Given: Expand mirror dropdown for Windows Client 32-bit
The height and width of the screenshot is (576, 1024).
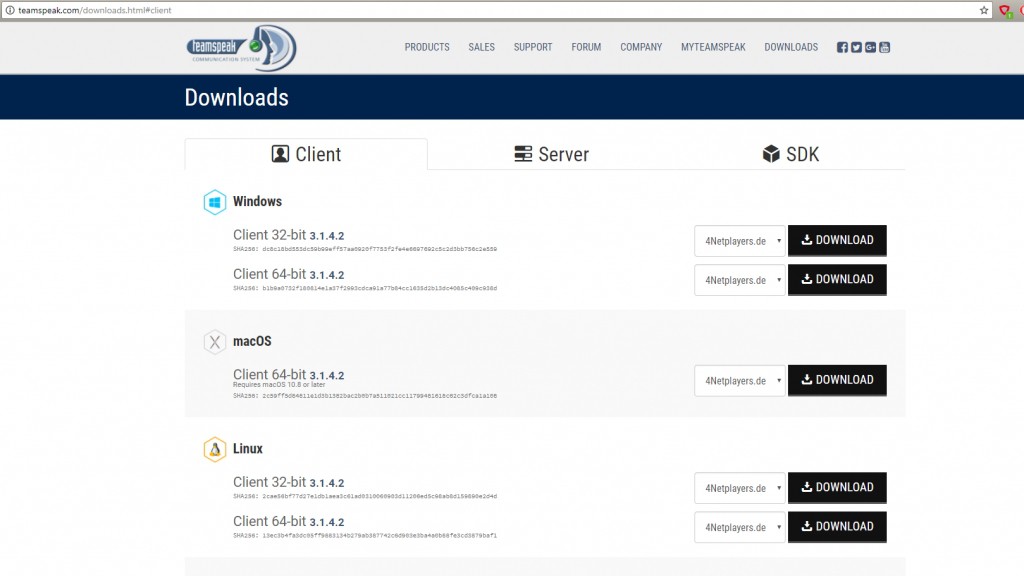Looking at the screenshot, I should click(740, 241).
